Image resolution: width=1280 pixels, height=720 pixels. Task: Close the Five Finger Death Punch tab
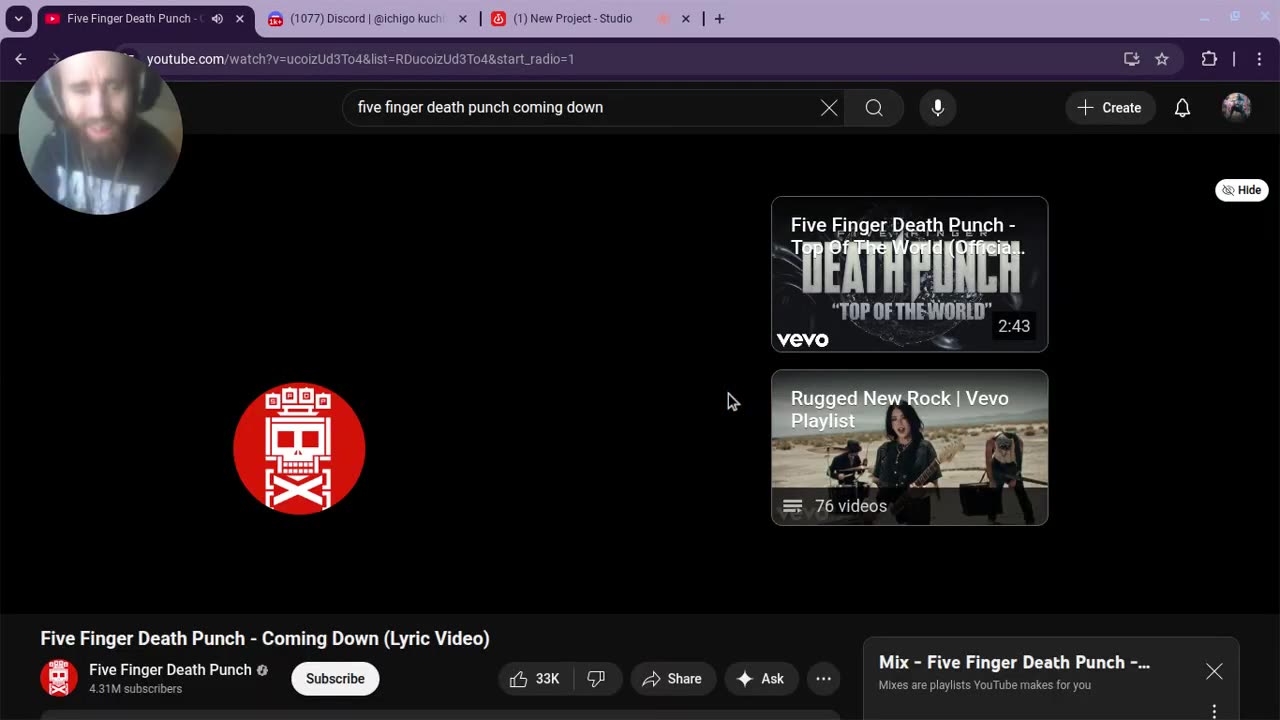coord(240,18)
